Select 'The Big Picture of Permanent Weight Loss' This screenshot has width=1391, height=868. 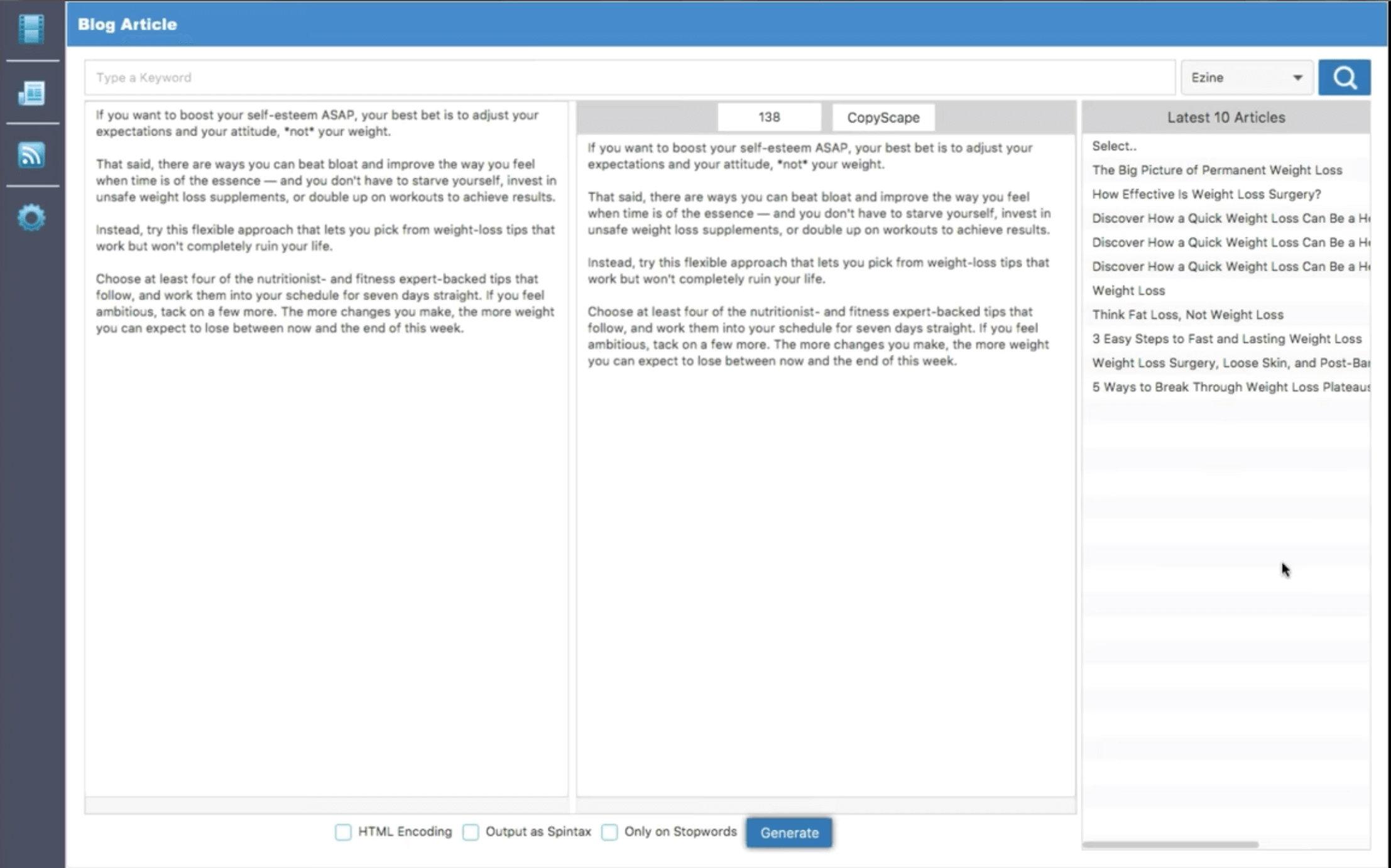(x=1226, y=170)
